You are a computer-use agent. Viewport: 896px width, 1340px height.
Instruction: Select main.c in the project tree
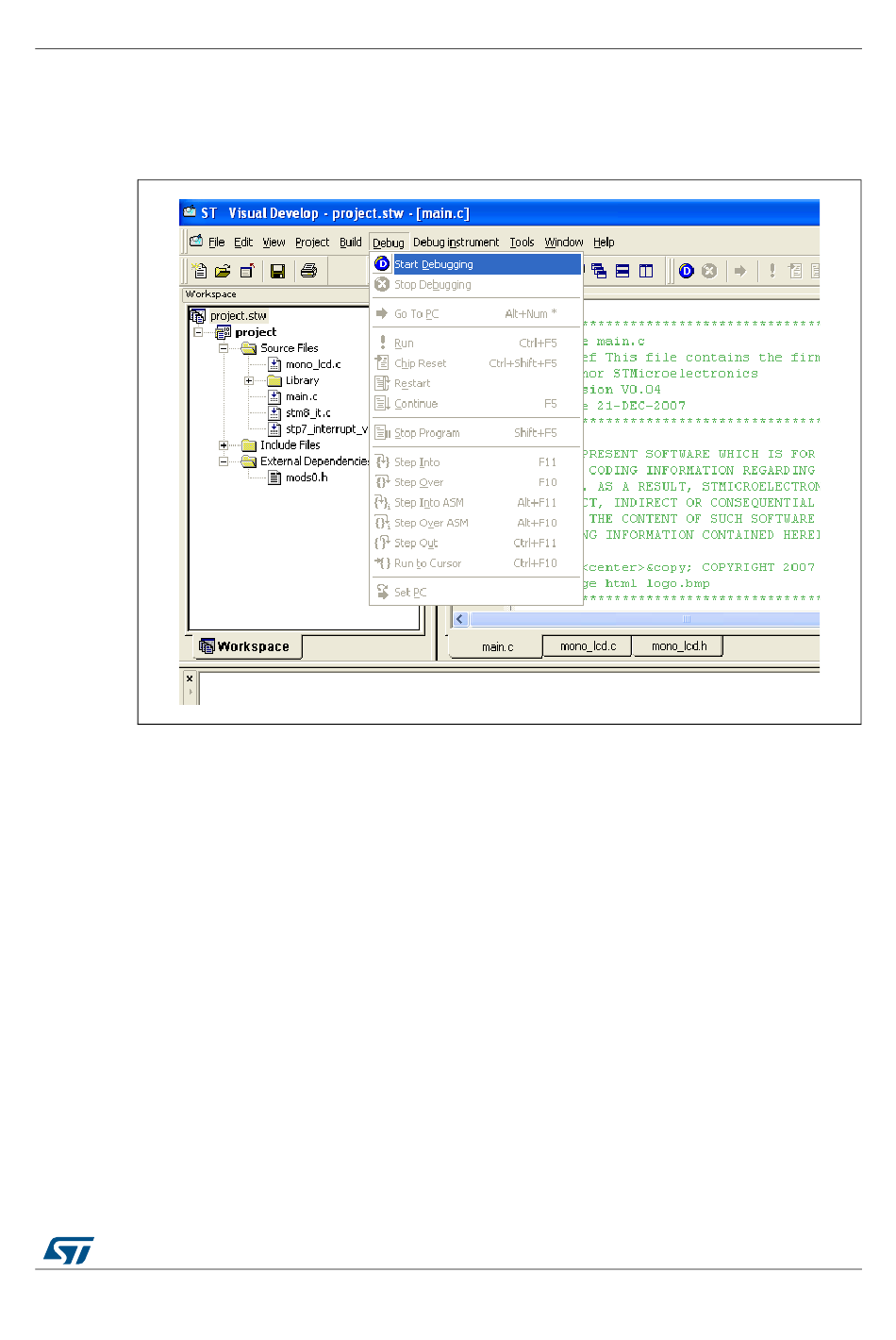point(302,397)
